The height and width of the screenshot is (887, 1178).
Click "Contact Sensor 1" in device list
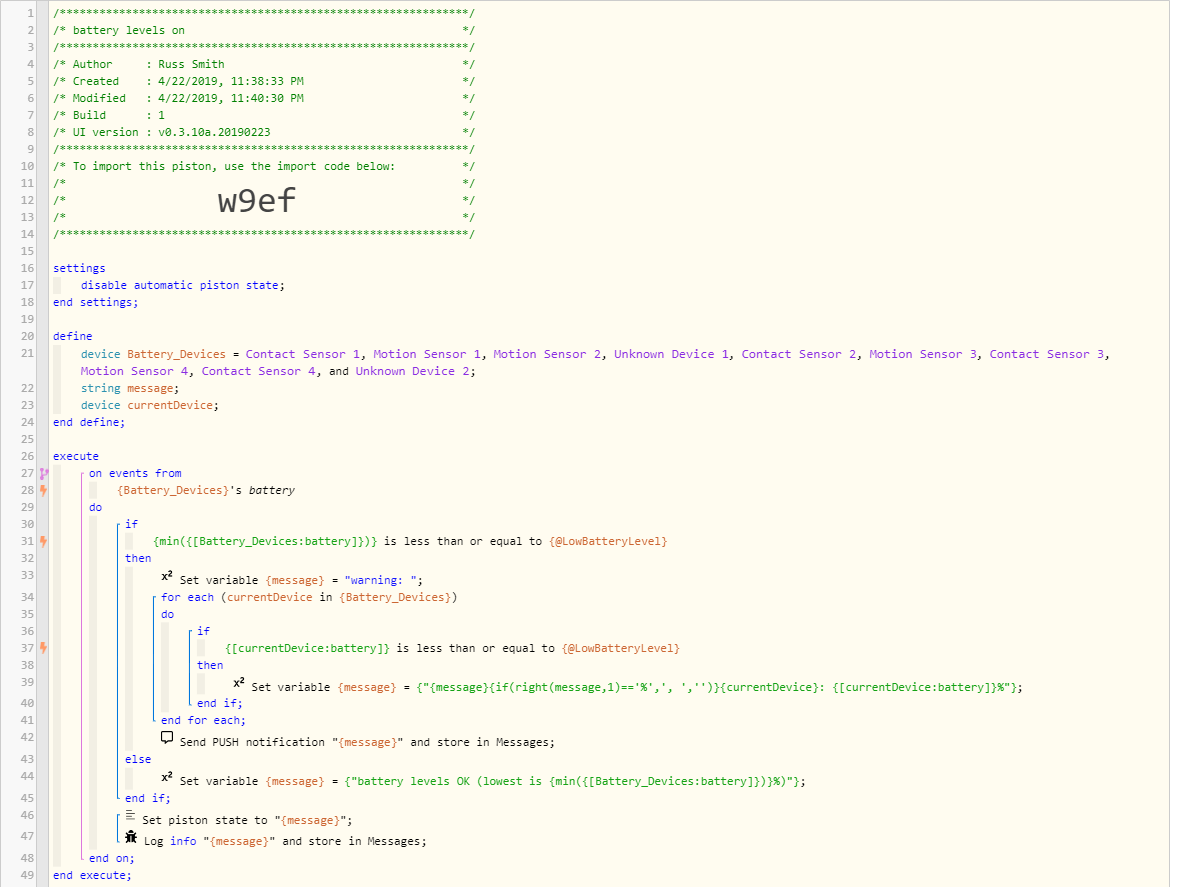303,354
